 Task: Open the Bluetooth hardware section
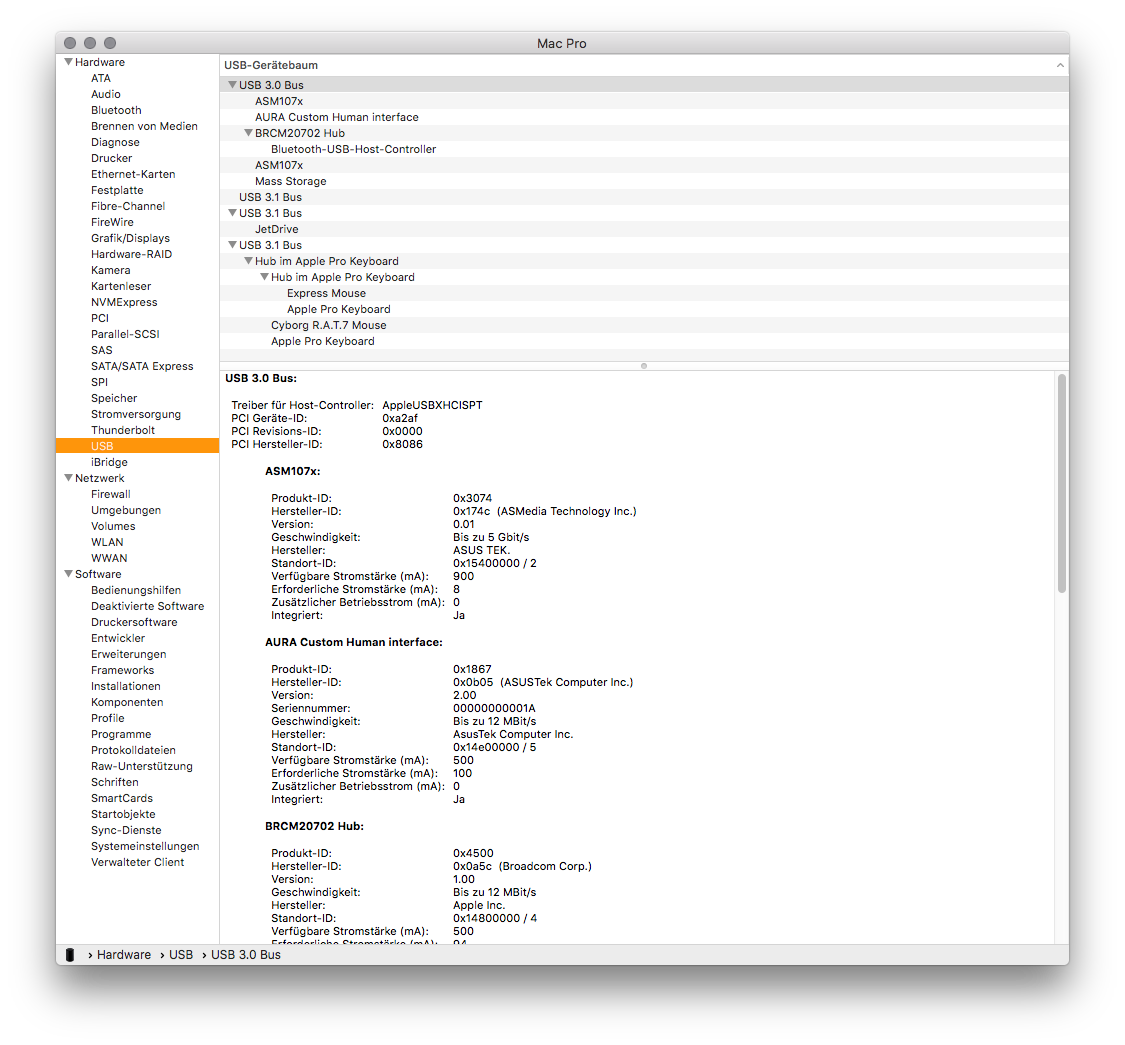click(116, 110)
